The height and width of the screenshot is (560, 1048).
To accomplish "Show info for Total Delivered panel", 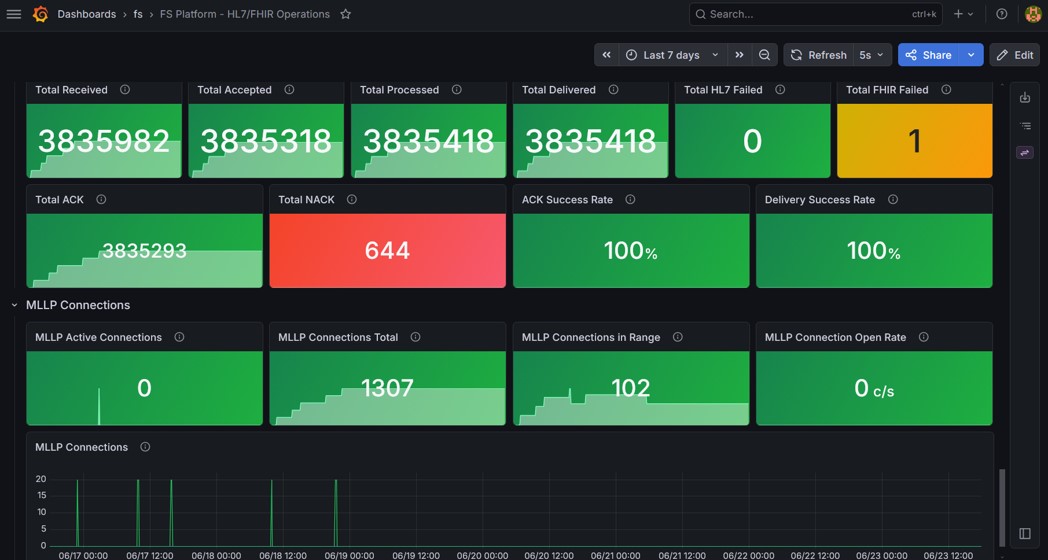I will 613,90.
